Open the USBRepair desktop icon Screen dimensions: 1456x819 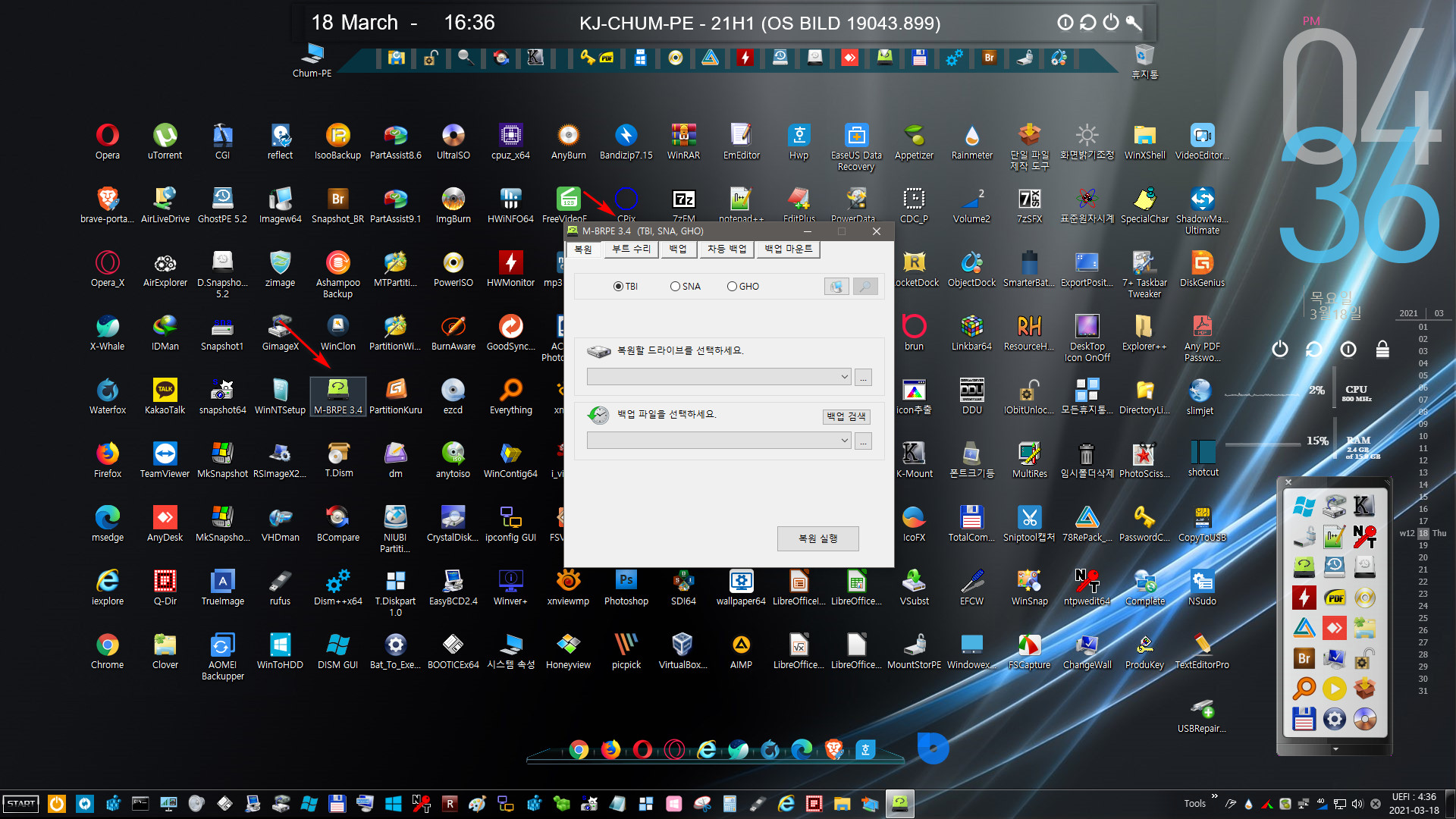1203,715
